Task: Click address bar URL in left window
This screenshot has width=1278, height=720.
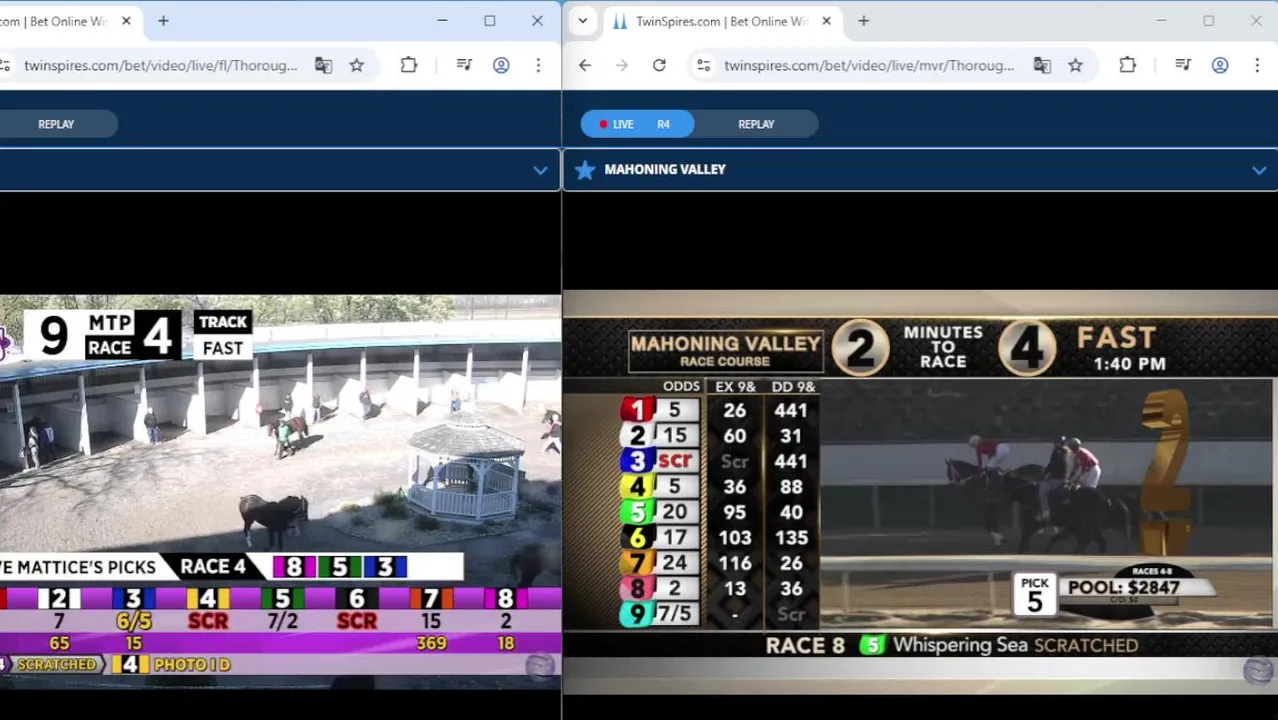Action: (x=161, y=65)
